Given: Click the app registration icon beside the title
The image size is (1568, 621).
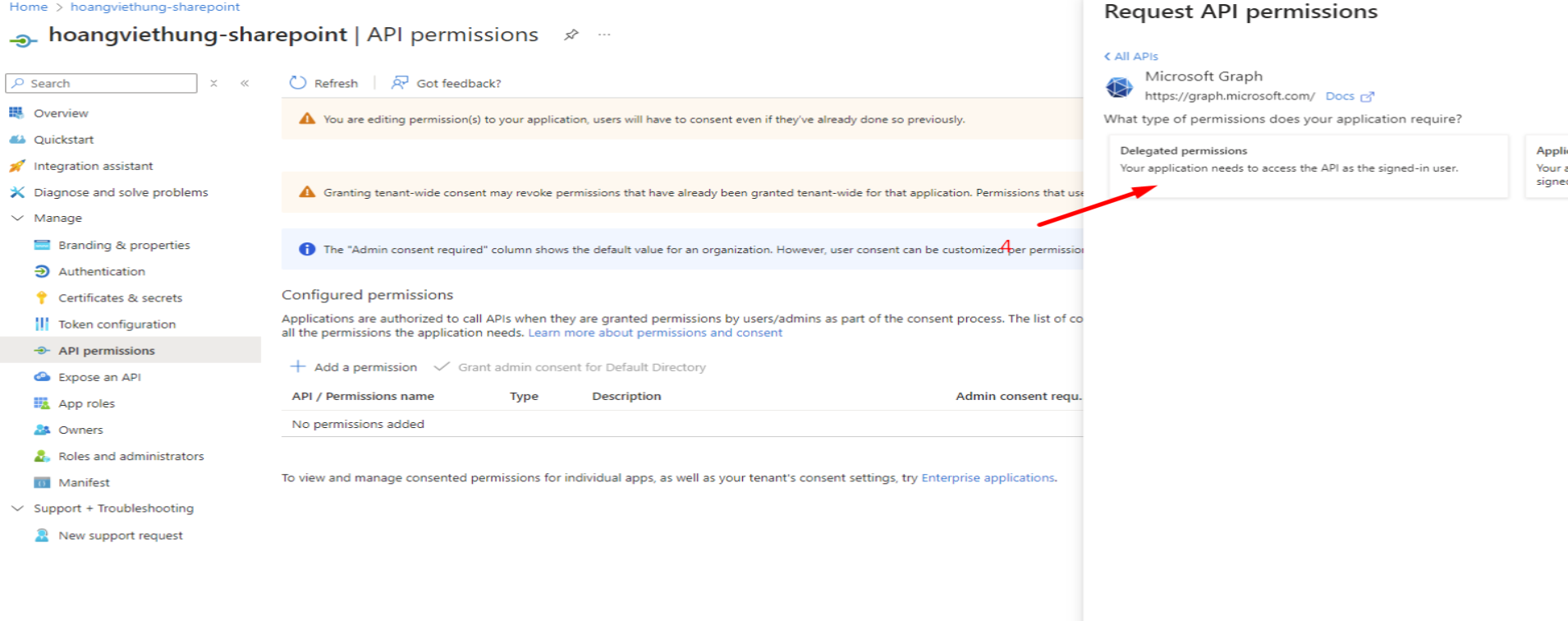Looking at the screenshot, I should (24, 39).
